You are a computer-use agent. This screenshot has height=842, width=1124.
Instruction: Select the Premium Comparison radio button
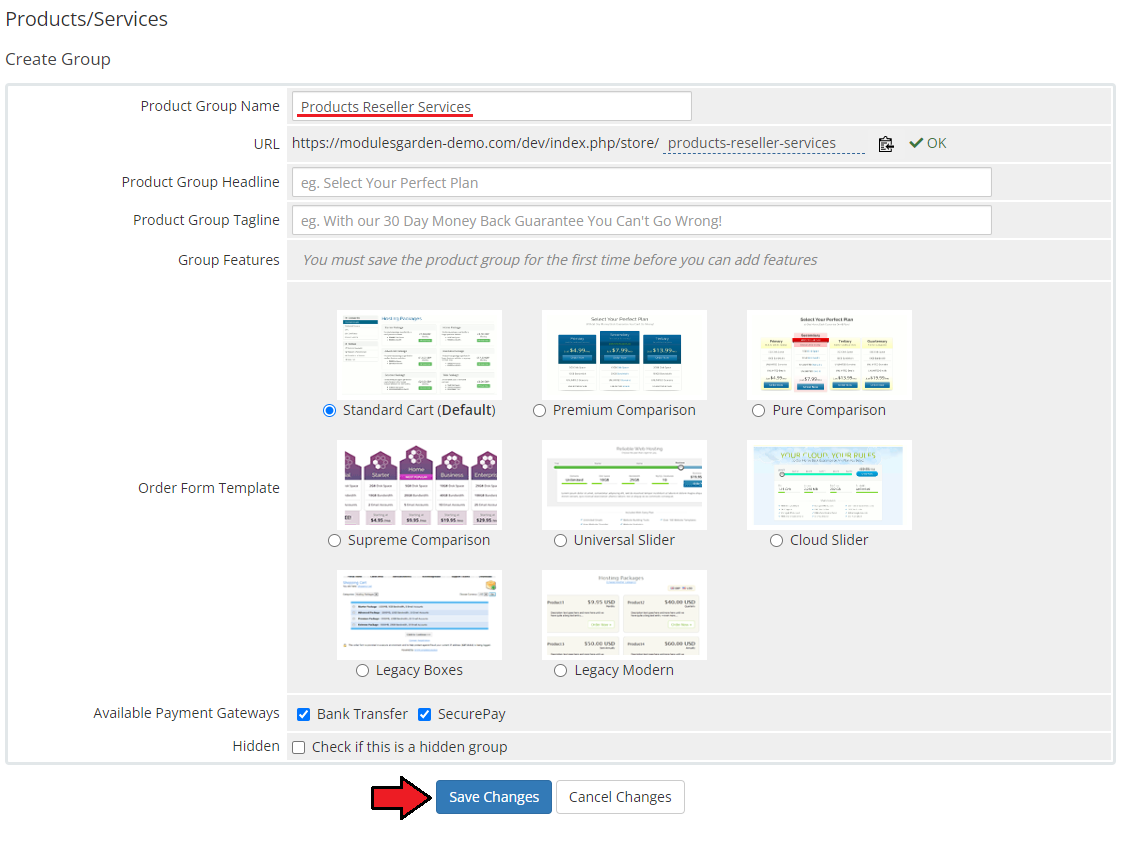click(539, 411)
